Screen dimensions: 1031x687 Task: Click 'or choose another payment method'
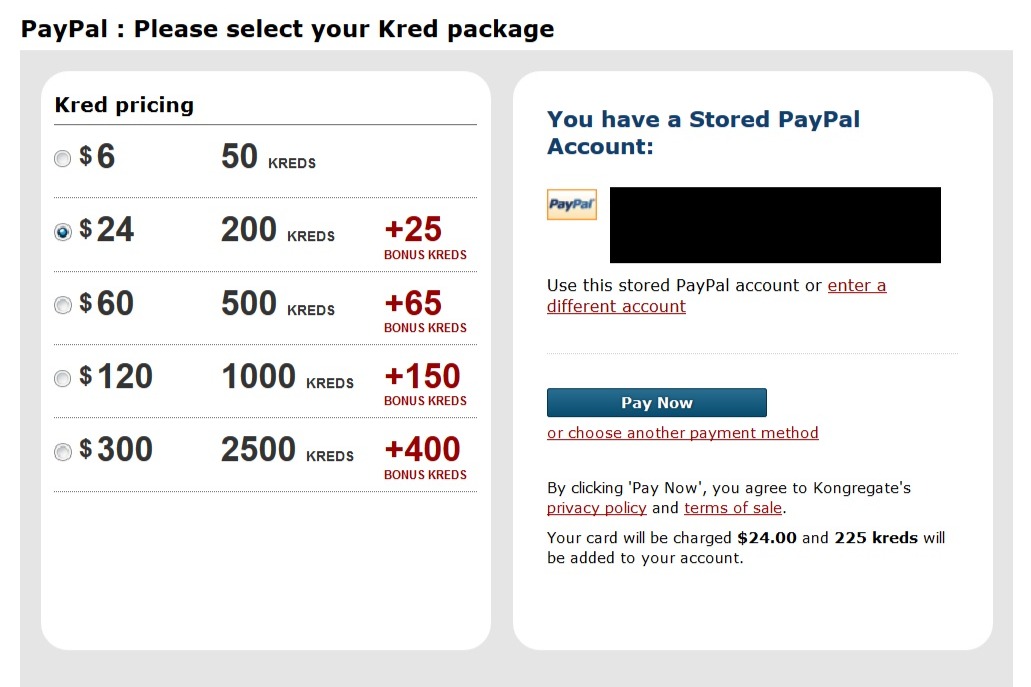pos(683,433)
